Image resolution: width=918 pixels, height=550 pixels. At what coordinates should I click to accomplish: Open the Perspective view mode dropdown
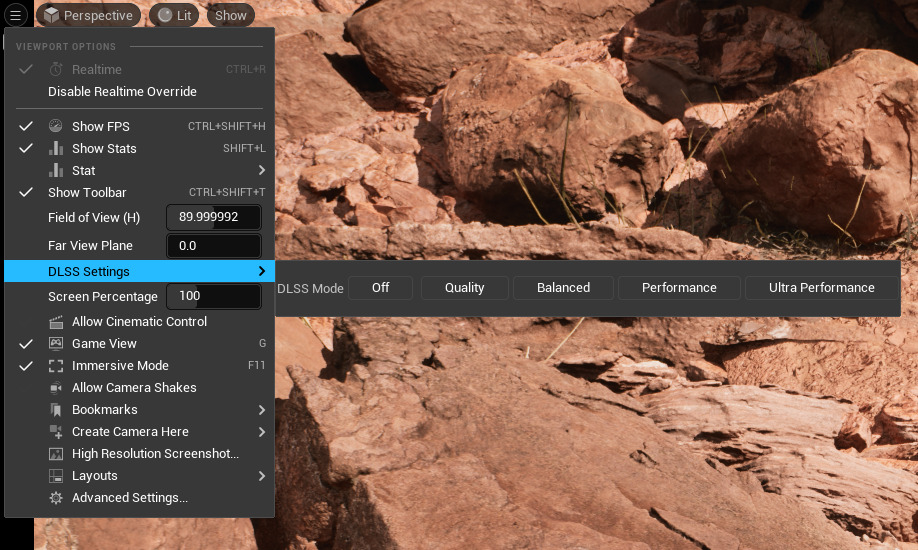click(x=88, y=15)
